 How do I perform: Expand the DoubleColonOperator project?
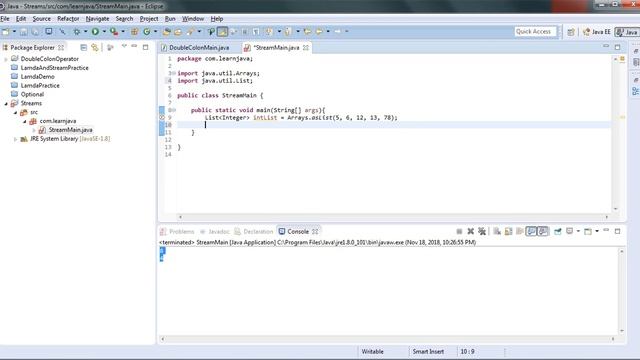point(6,59)
